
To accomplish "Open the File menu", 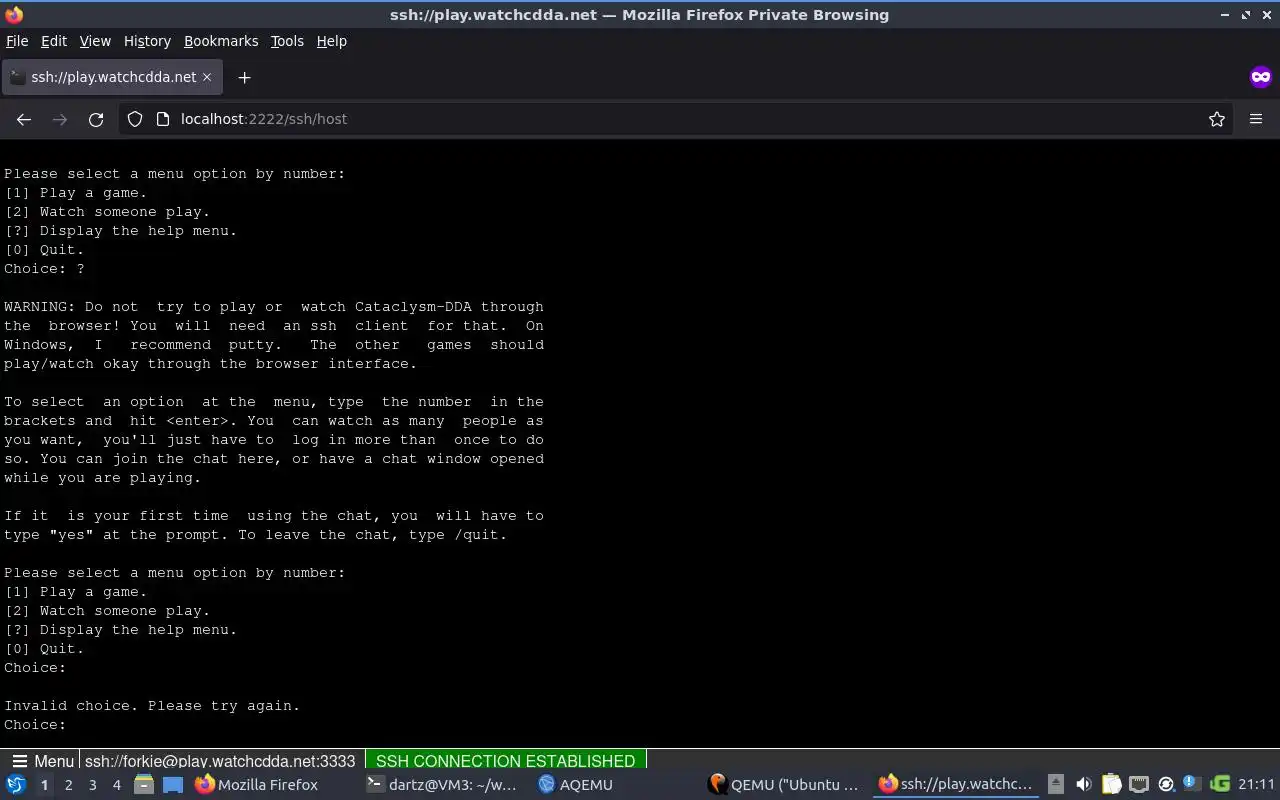I will tap(17, 41).
